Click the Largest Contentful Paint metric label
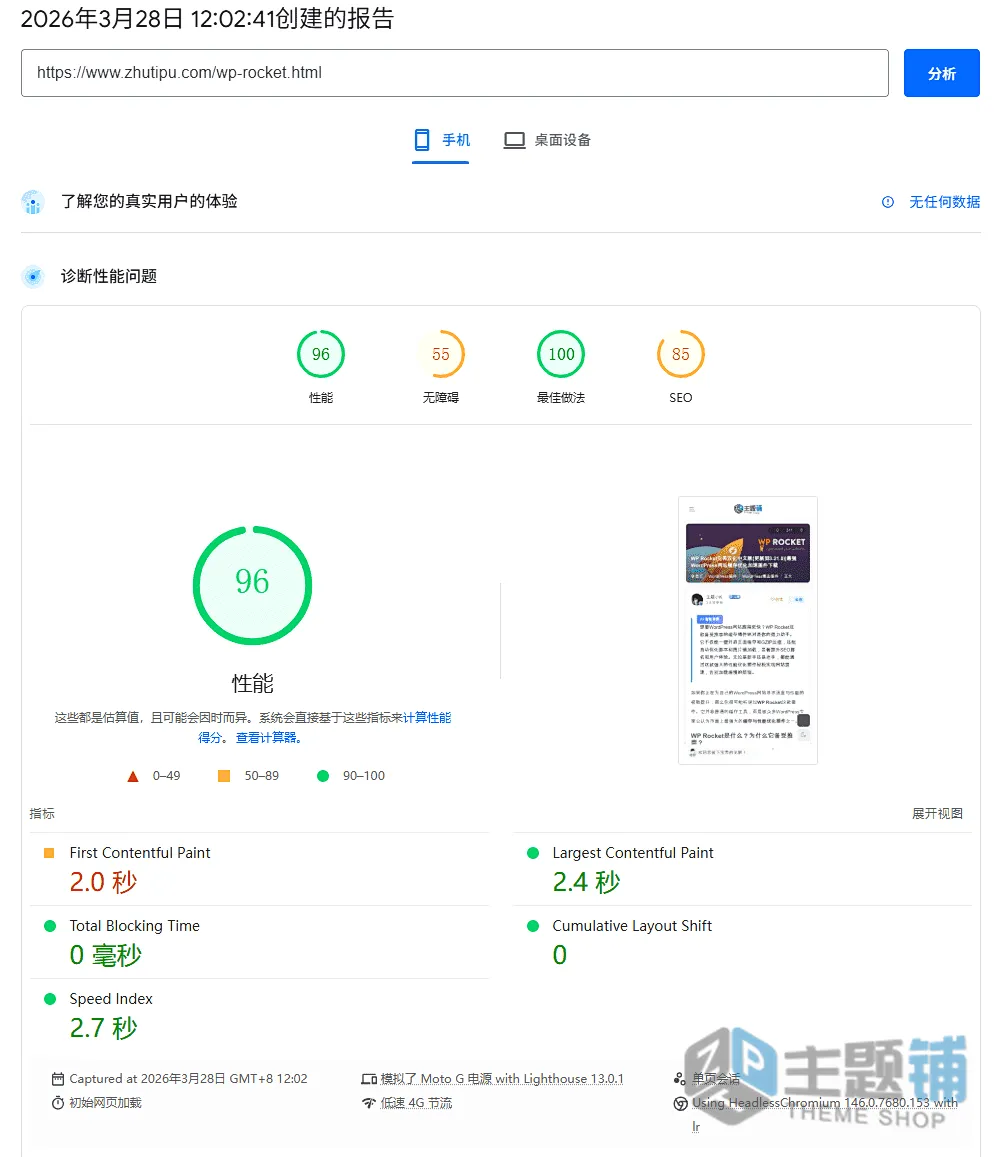The height and width of the screenshot is (1157, 994). click(x=632, y=853)
